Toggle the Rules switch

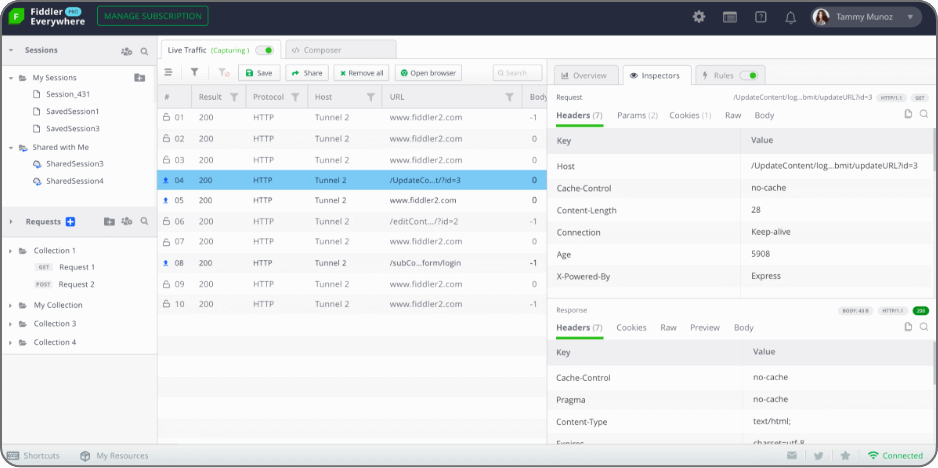click(x=749, y=75)
